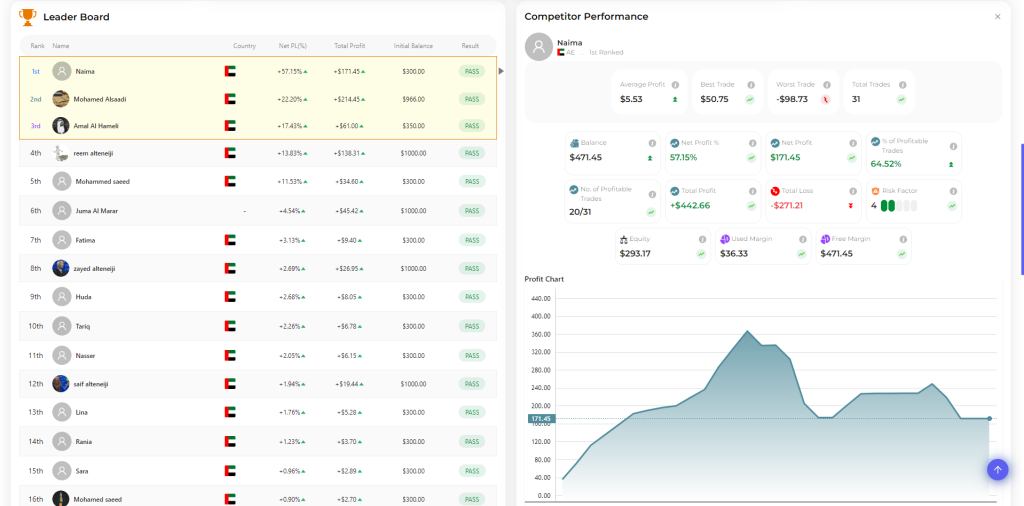
Task: Click the trend icon on Total Trades card
Action: tap(901, 99)
